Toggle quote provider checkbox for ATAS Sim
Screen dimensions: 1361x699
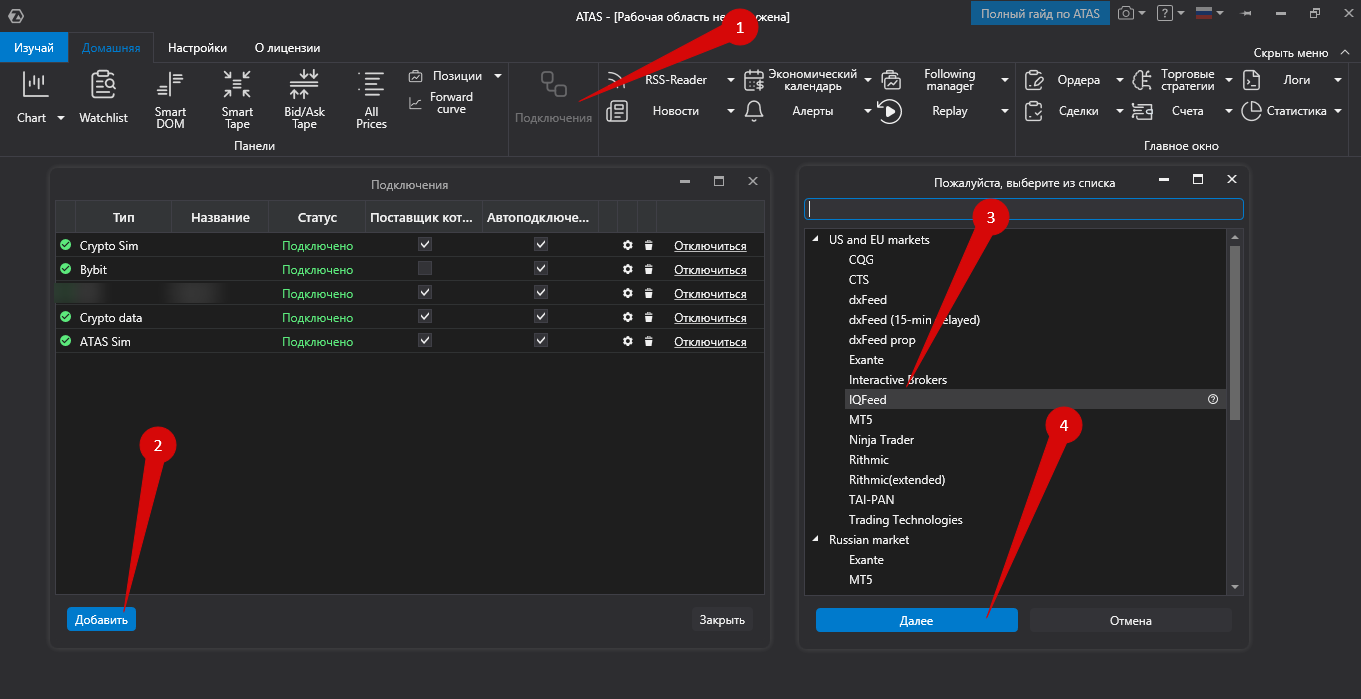coord(425,340)
